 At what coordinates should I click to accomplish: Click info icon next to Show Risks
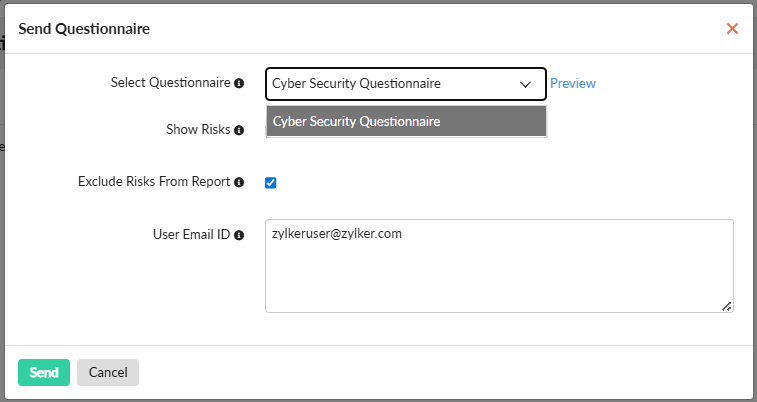(239, 130)
